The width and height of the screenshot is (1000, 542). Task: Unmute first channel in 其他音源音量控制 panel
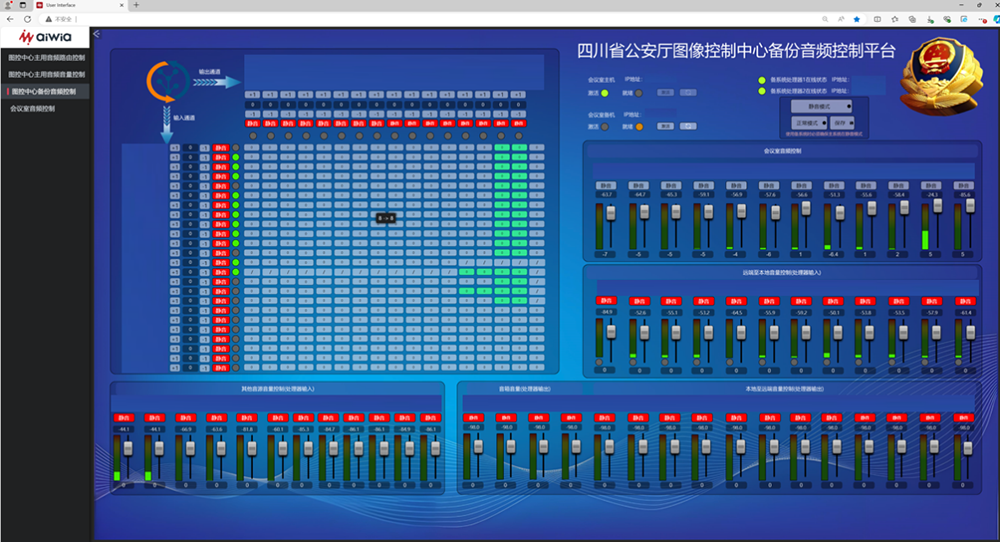pos(124,417)
